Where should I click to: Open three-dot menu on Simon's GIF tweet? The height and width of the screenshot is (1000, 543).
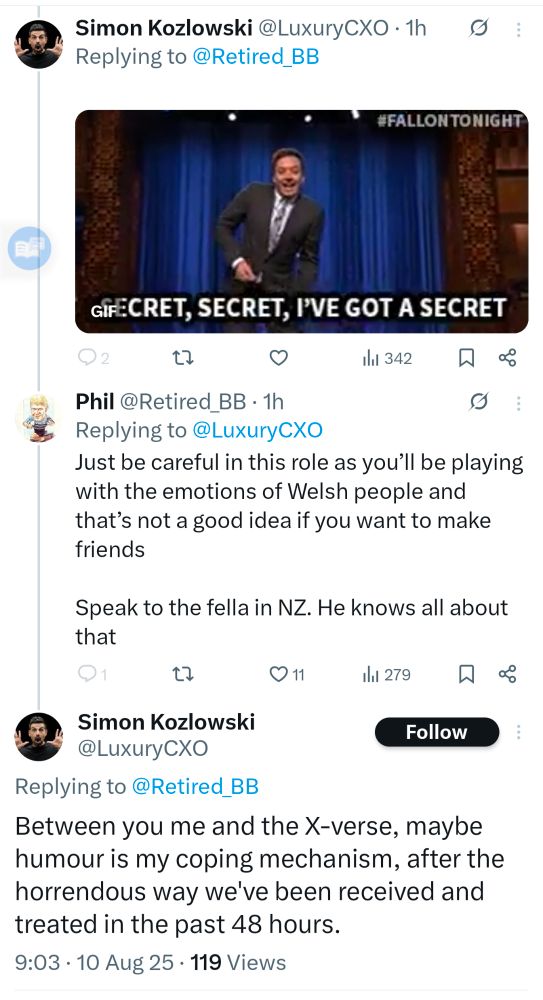[x=518, y=29]
